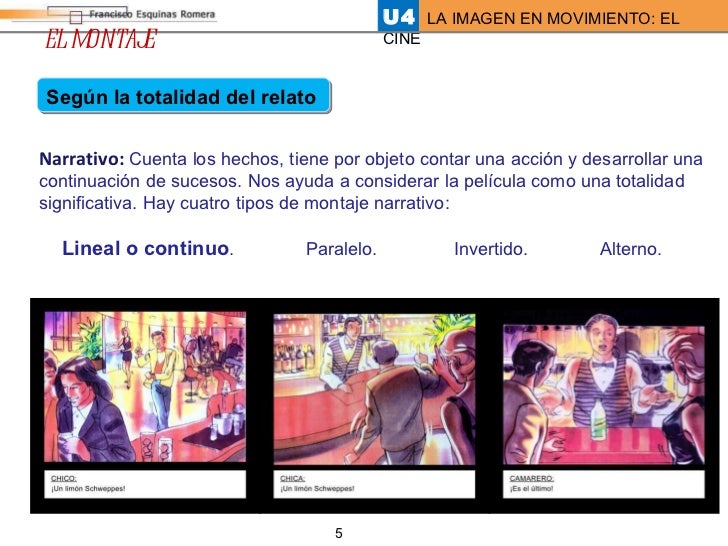Screen dimensions: 728x546
Task: Click the U4 unit badge
Action: (x=398, y=17)
